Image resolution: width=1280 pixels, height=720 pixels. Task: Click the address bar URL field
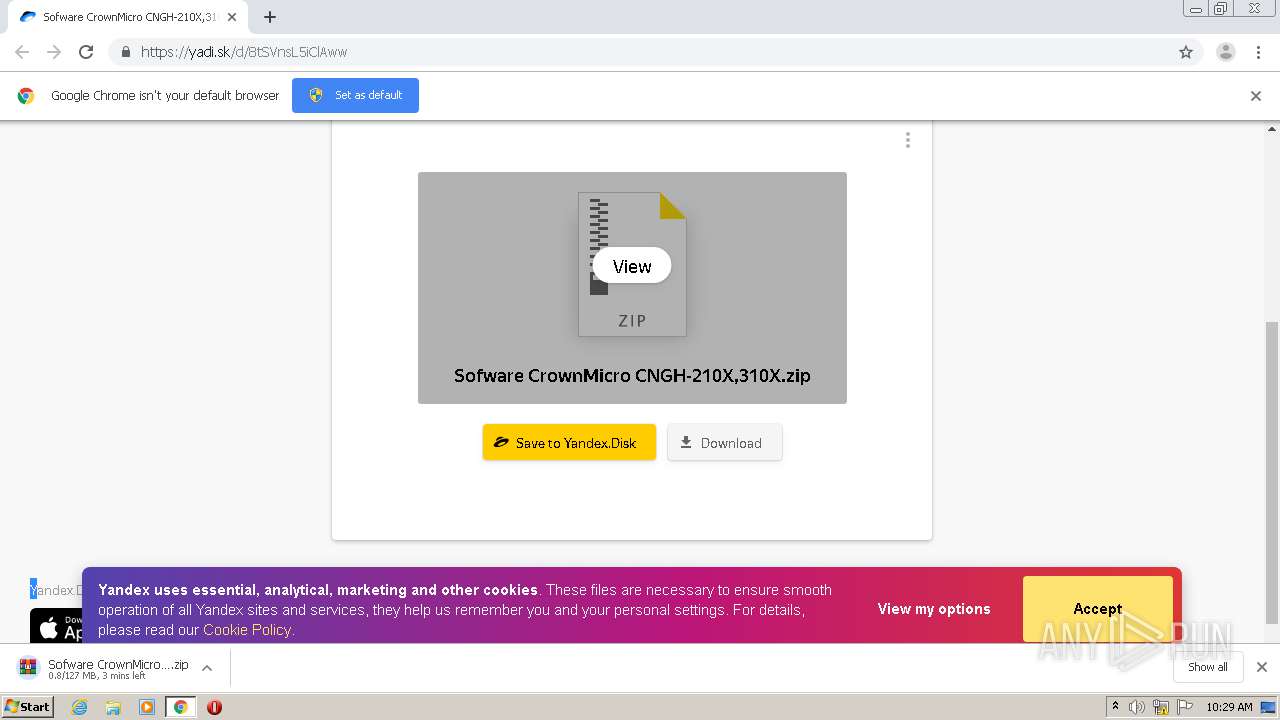(640, 52)
